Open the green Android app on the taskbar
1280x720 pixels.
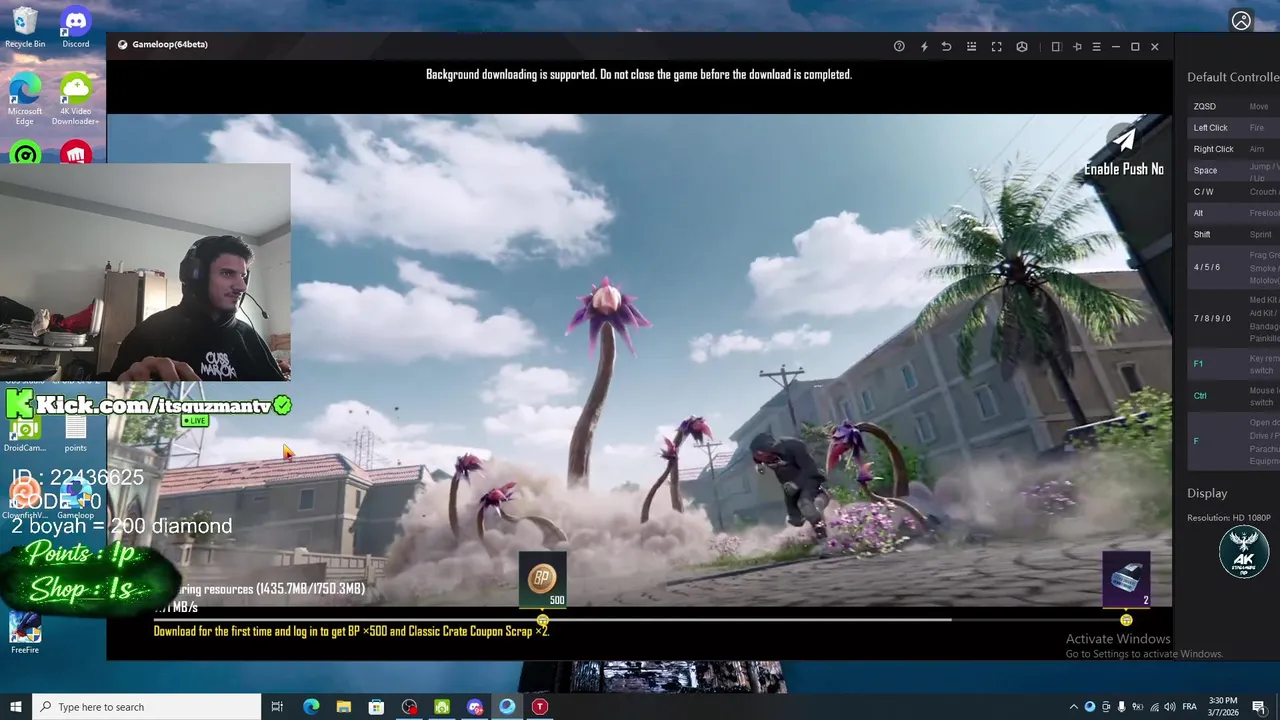coord(442,707)
